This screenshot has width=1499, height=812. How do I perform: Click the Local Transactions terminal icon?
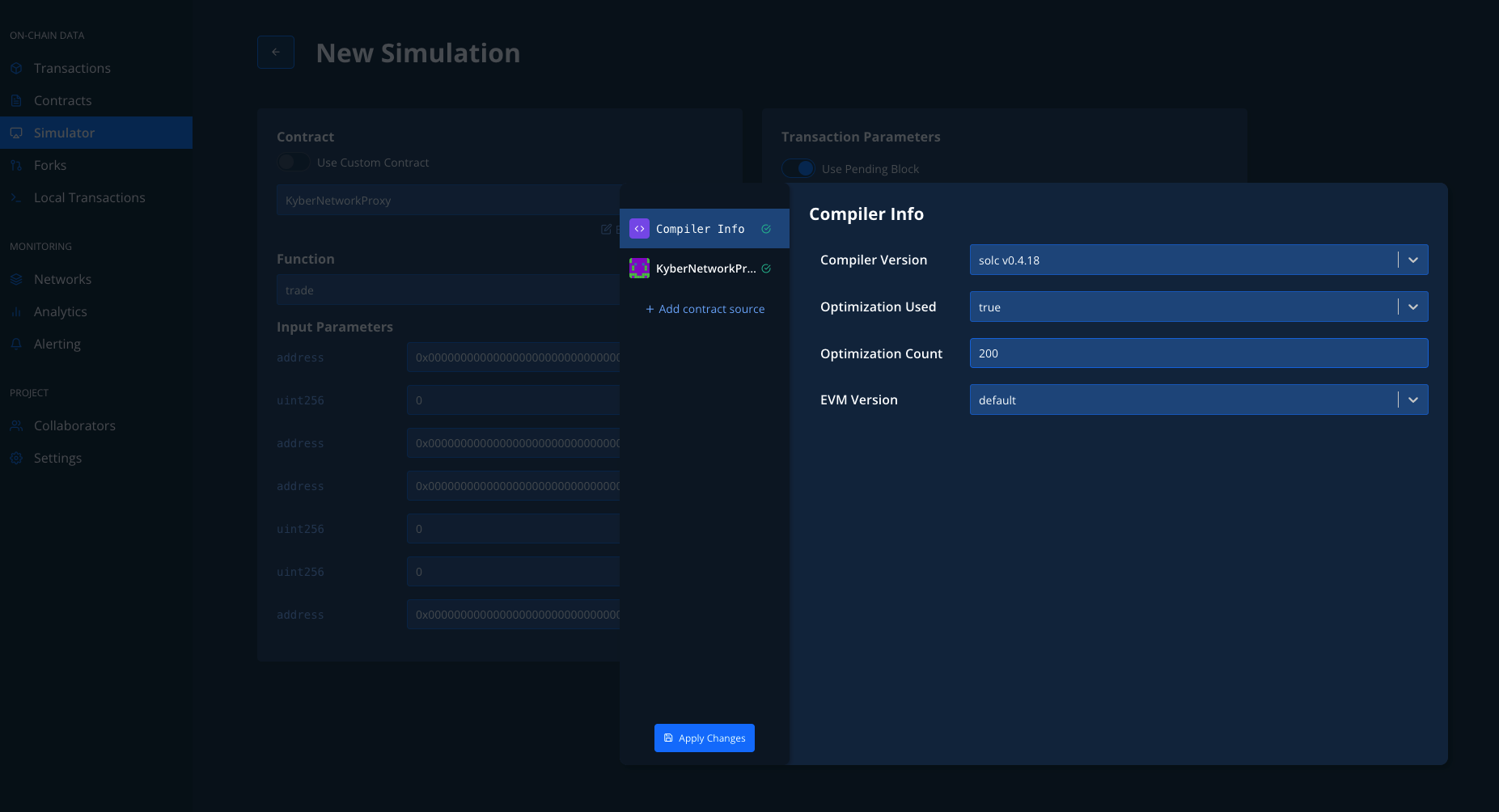(16, 197)
